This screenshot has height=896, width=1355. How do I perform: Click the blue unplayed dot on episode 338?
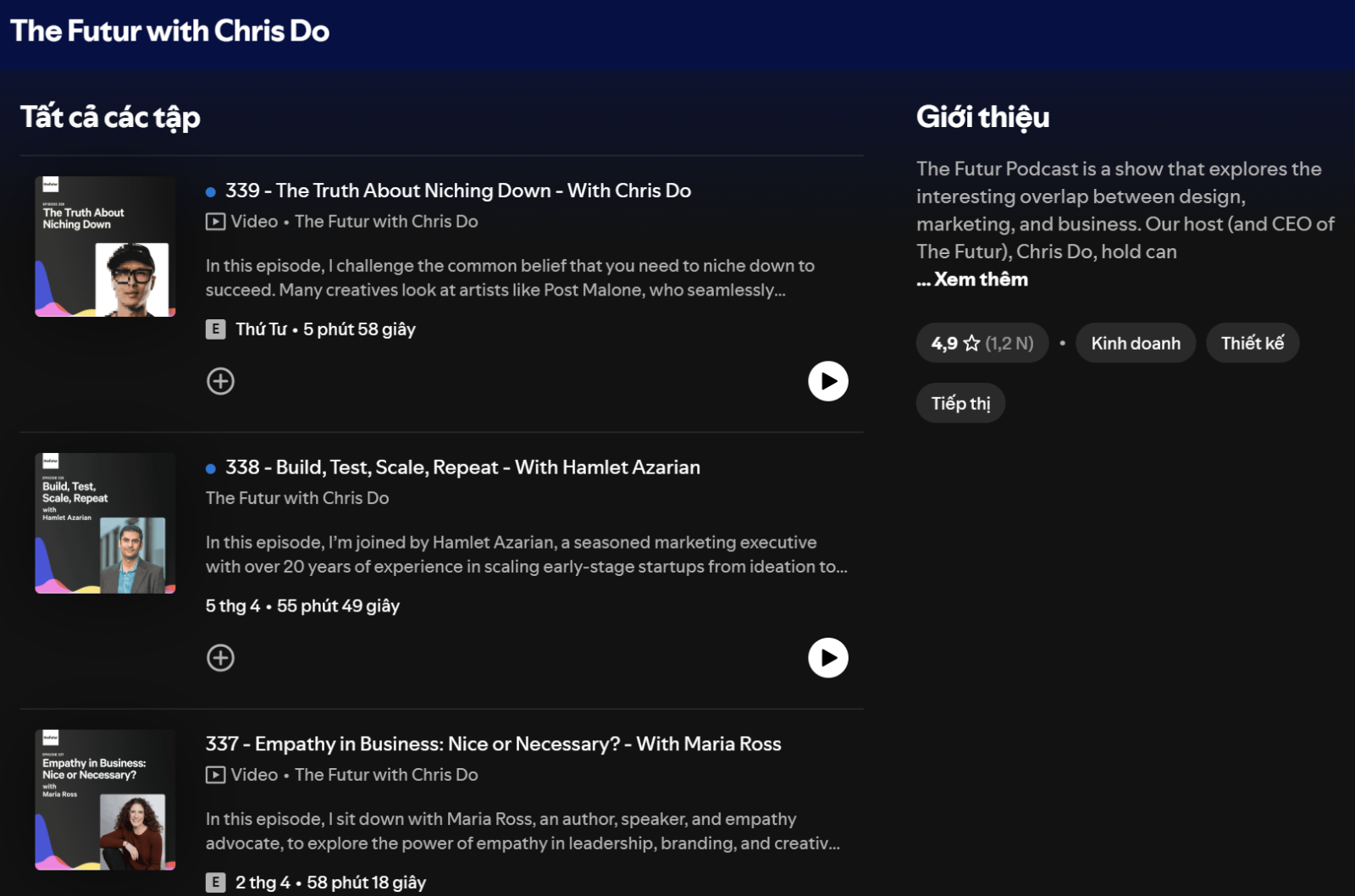(x=211, y=468)
